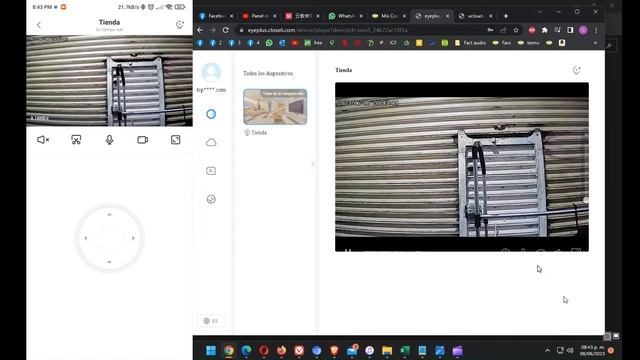
Task: Mute the speaker in the phone app
Action: pyautogui.click(x=43, y=140)
